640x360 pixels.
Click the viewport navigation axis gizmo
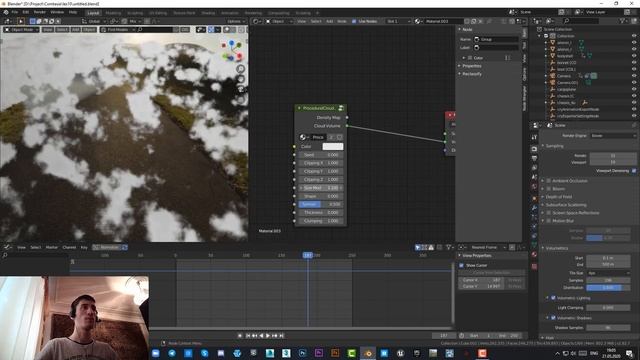tap(231, 51)
